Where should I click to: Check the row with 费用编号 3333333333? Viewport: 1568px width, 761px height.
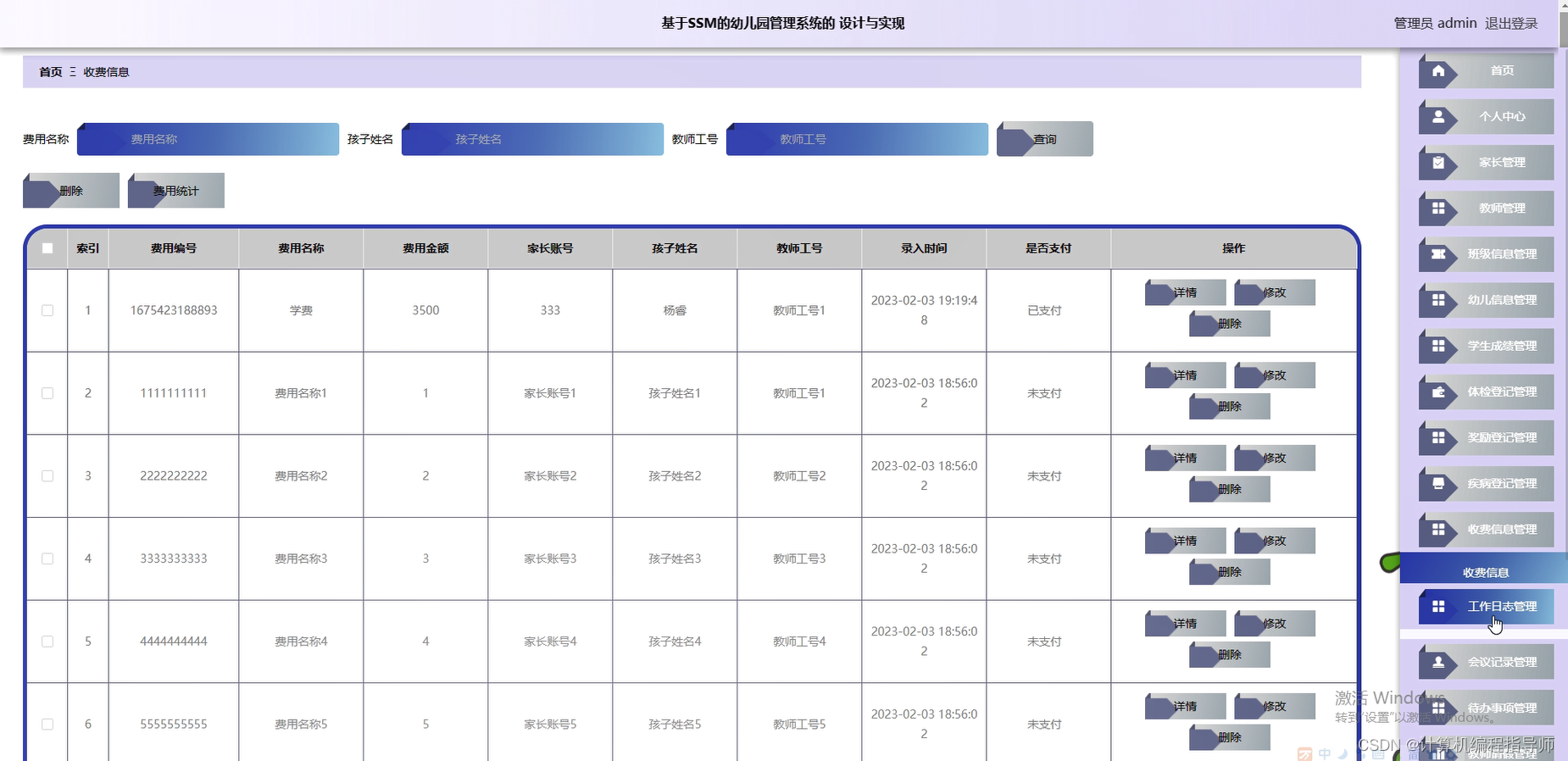[x=47, y=559]
